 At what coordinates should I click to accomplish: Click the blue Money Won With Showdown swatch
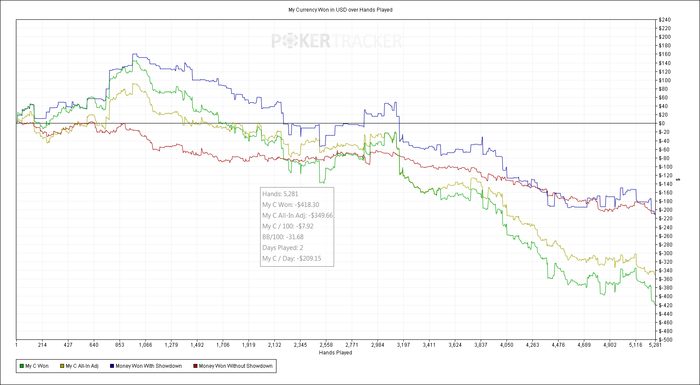pyautogui.click(x=112, y=366)
